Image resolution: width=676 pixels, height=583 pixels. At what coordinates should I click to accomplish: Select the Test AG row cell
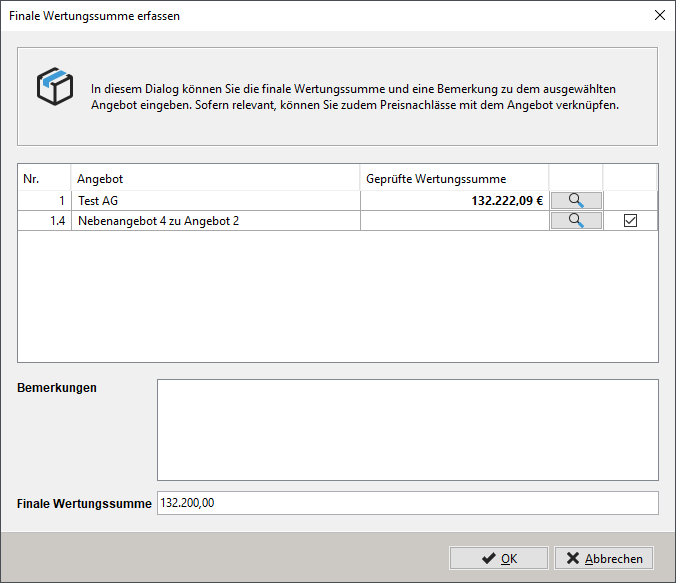pyautogui.click(x=216, y=201)
